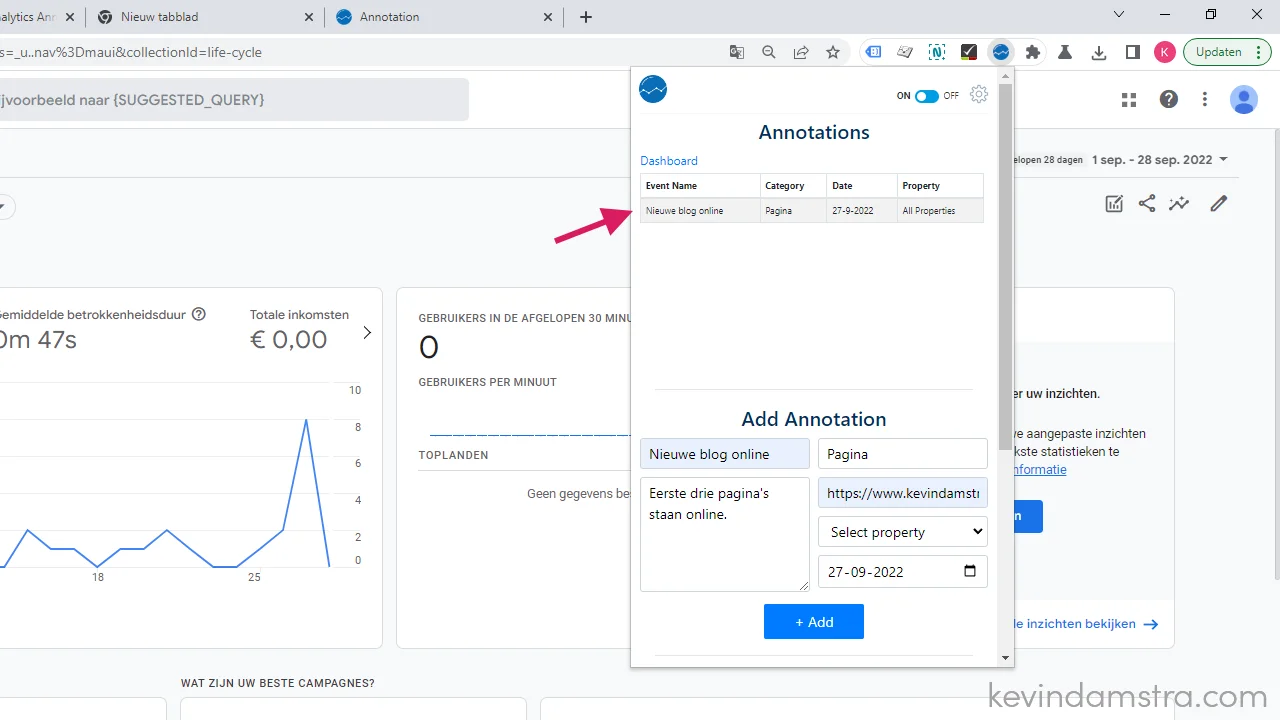1280x720 pixels.
Task: Open a new browser tab with plus
Action: (586, 17)
